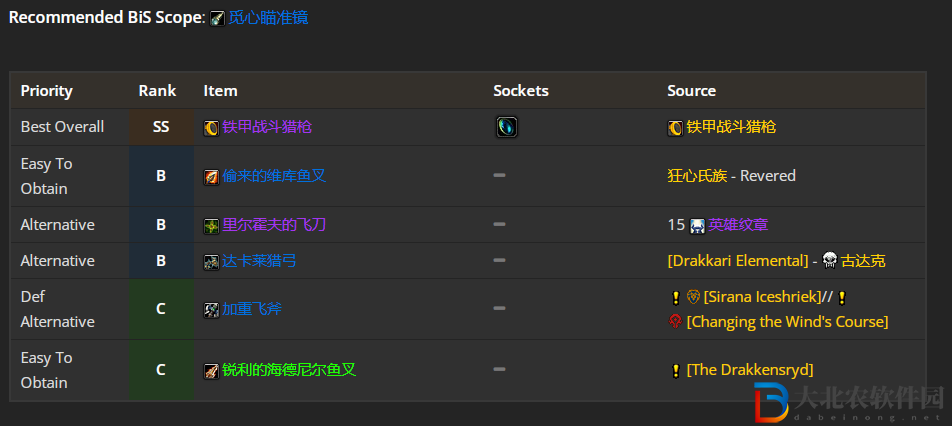This screenshot has height=426, width=952.
Task: Open the 锐利的海德尼尔鱼叉 item link
Action: (x=289, y=370)
